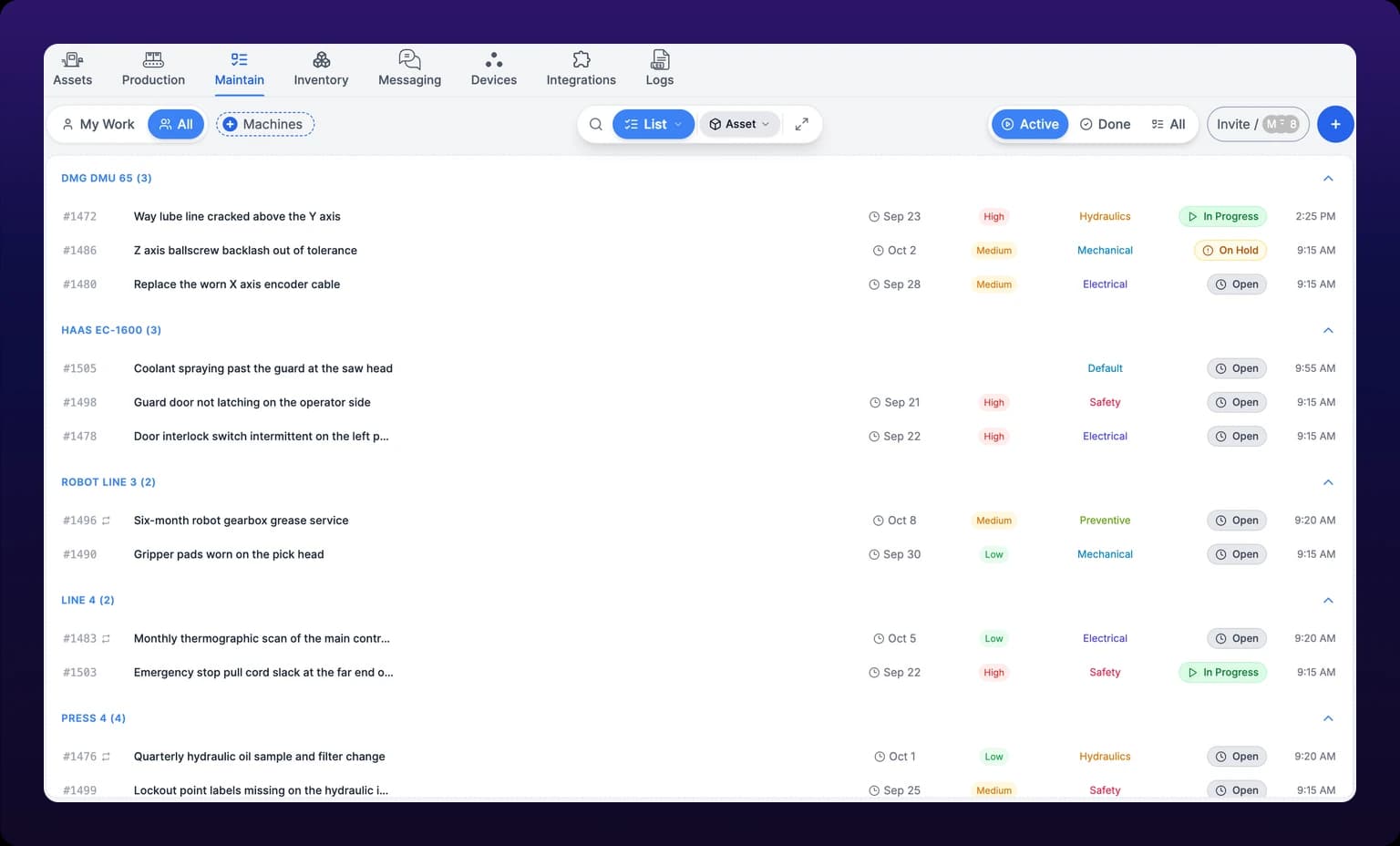
Task: Select the All assignees filter
Action: pos(176,124)
